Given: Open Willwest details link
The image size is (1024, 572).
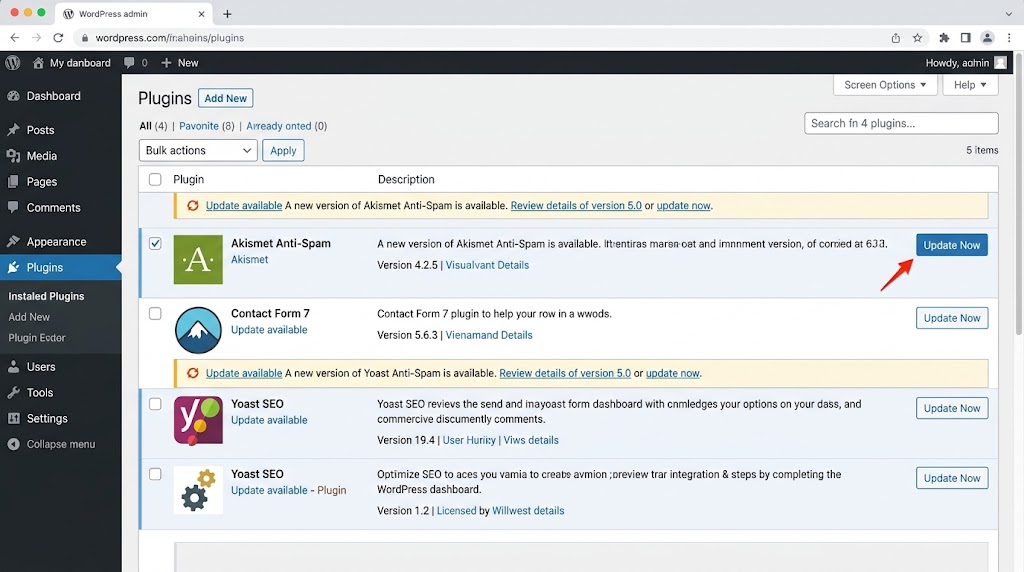Looking at the screenshot, I should tap(528, 511).
